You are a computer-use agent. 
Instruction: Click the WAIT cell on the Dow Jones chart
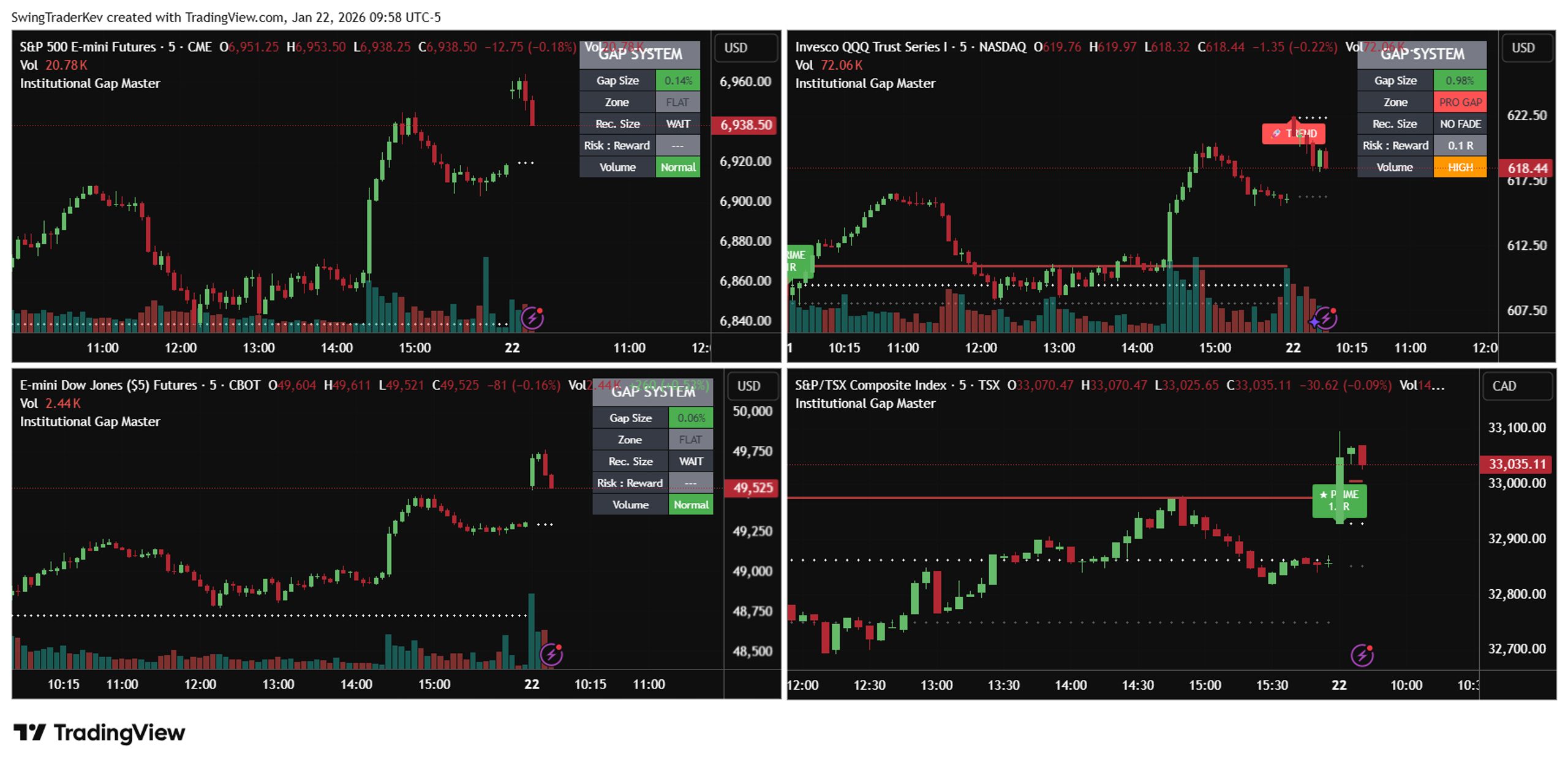(691, 461)
